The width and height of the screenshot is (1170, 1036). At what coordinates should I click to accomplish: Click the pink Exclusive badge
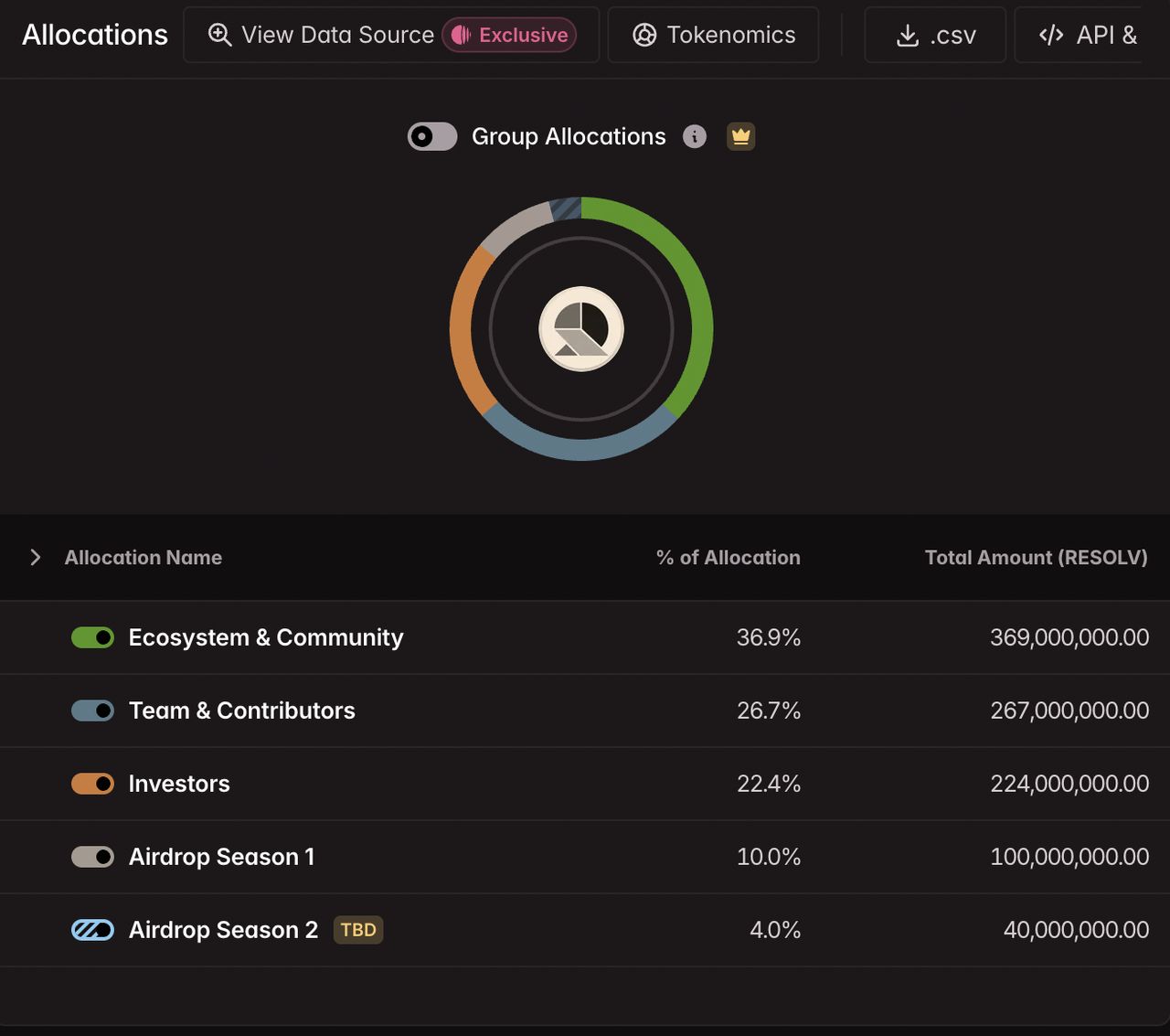[509, 35]
